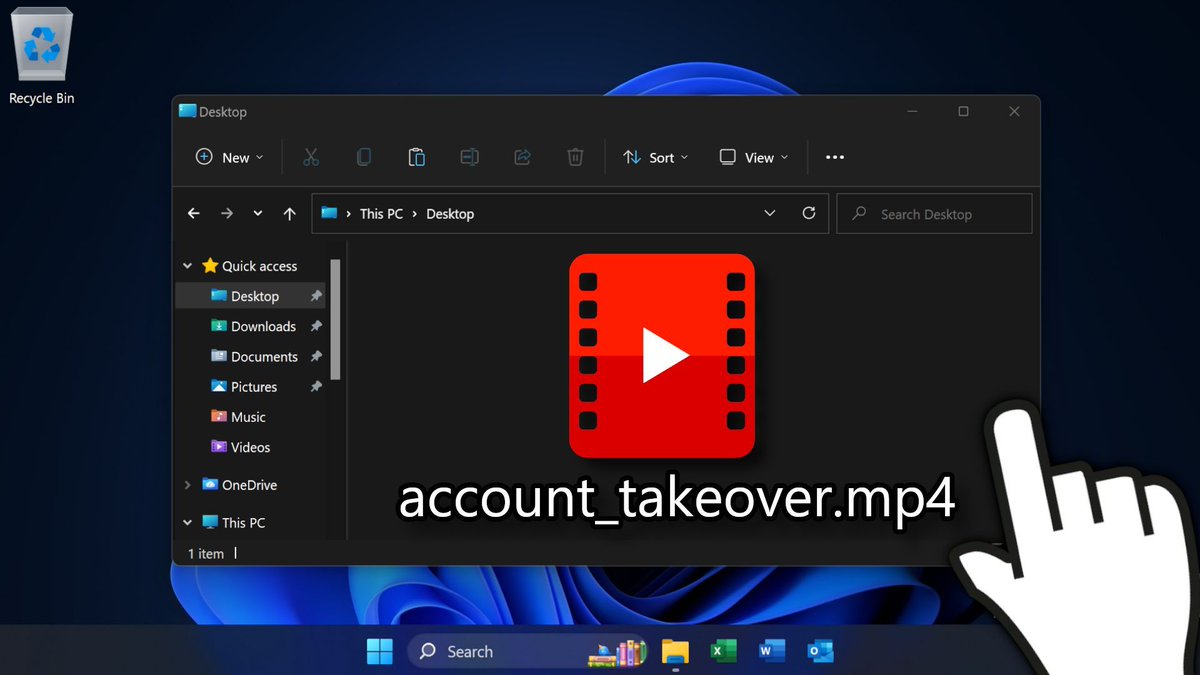Image resolution: width=1200 pixels, height=675 pixels.
Task: Expand the OneDrive section
Action: click(187, 485)
